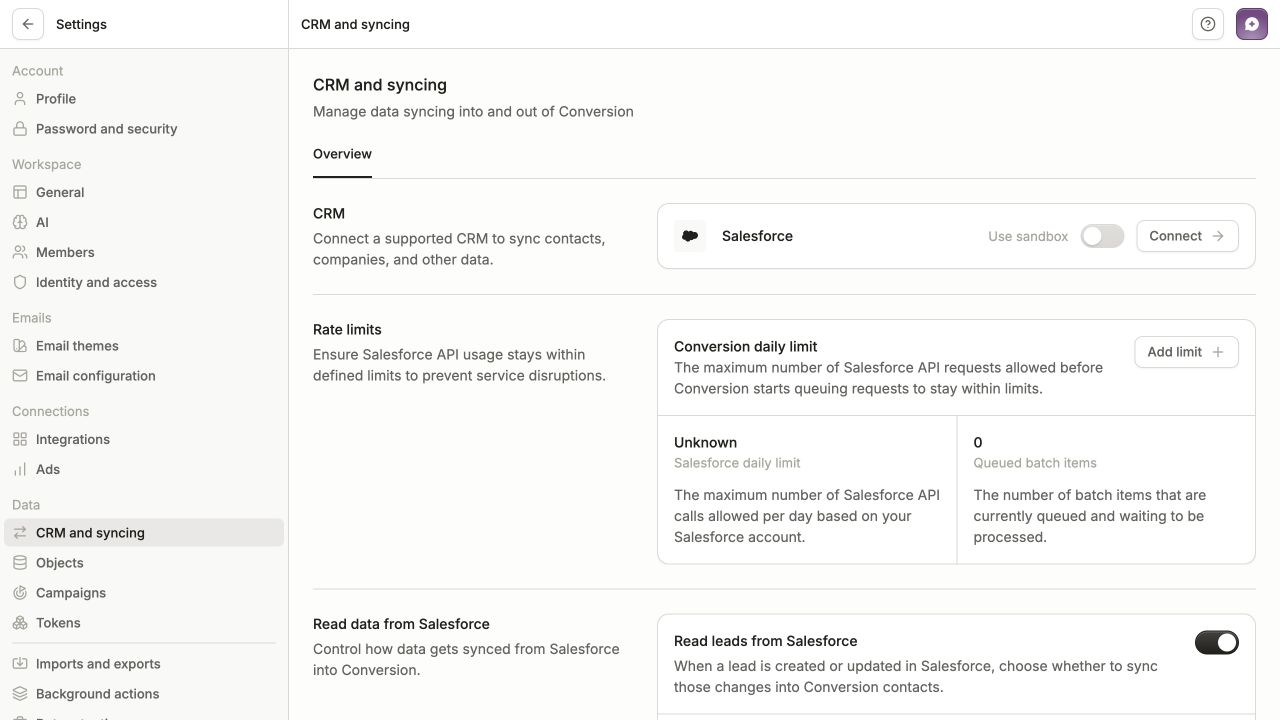The width and height of the screenshot is (1280, 720).
Task: Click the back arrow next to Settings
Action: point(28,24)
